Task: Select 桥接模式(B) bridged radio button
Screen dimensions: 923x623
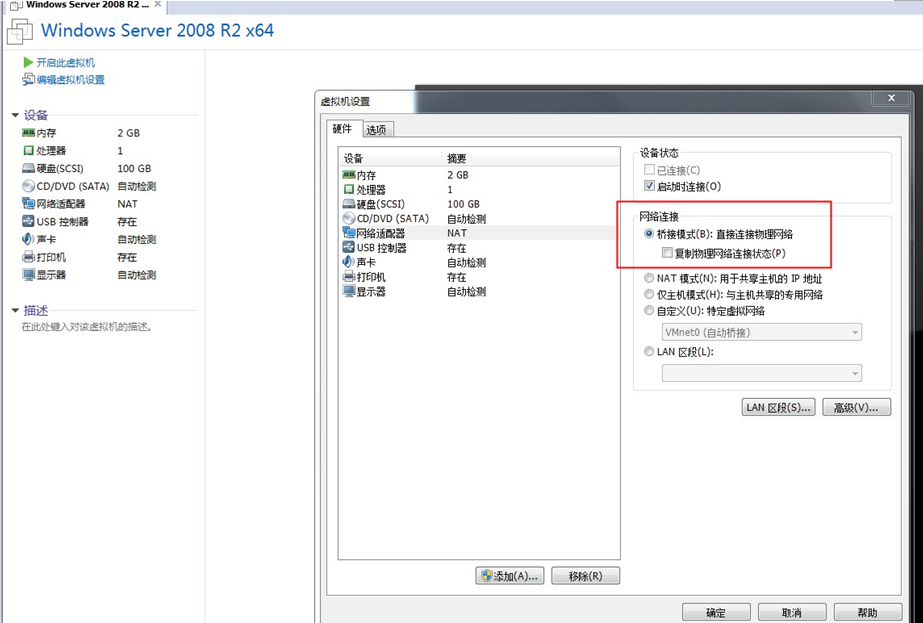Action: point(649,234)
